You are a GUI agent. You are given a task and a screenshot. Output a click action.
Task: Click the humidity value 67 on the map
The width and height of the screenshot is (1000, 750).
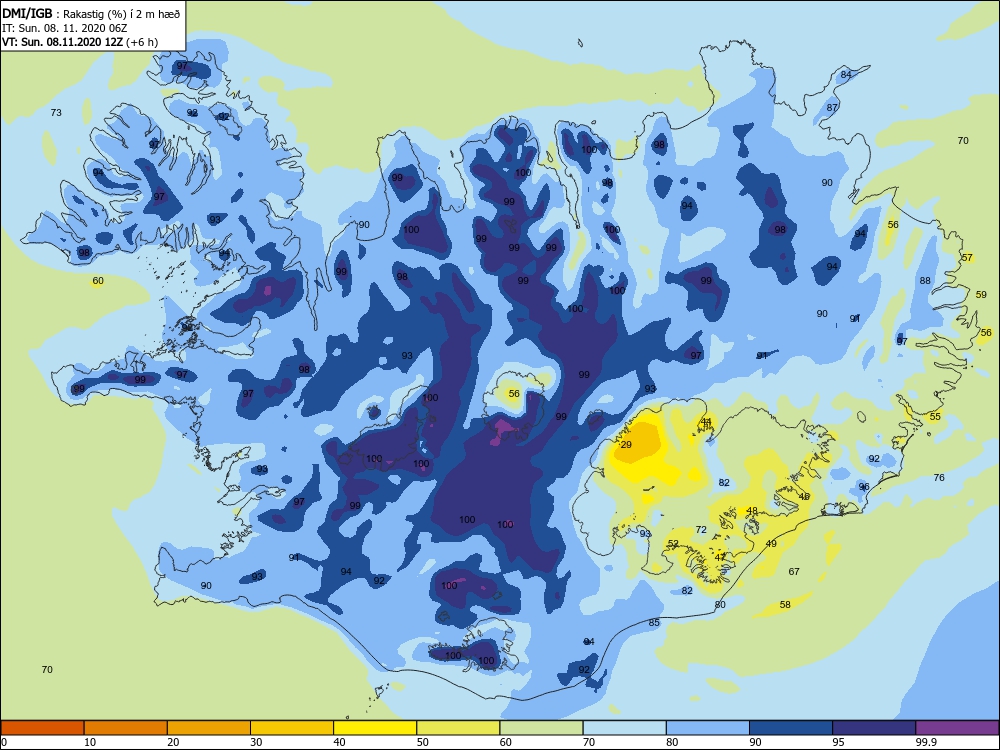coord(794,571)
